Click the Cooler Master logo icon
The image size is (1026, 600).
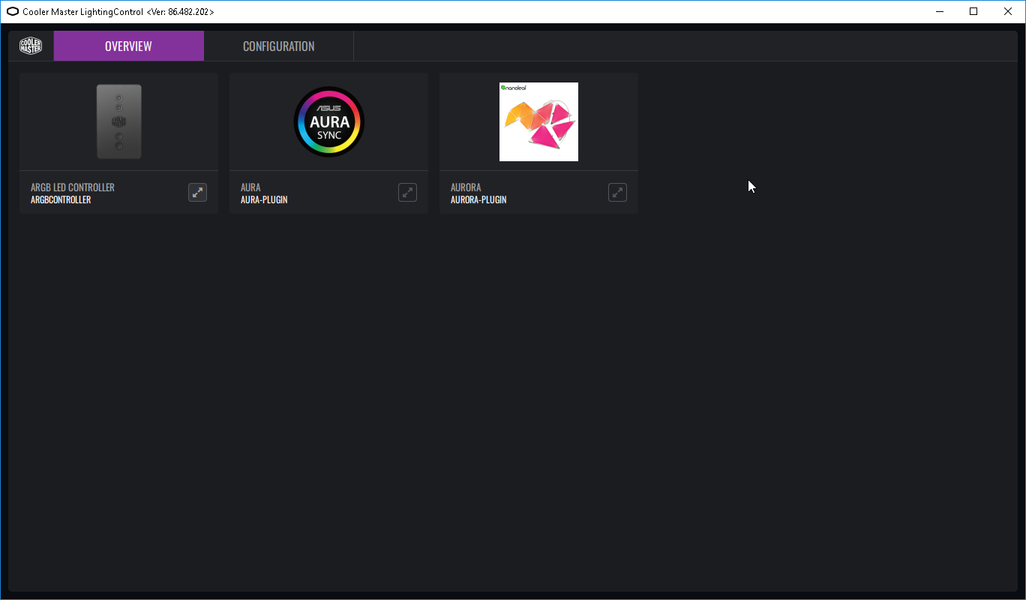[x=30, y=46]
